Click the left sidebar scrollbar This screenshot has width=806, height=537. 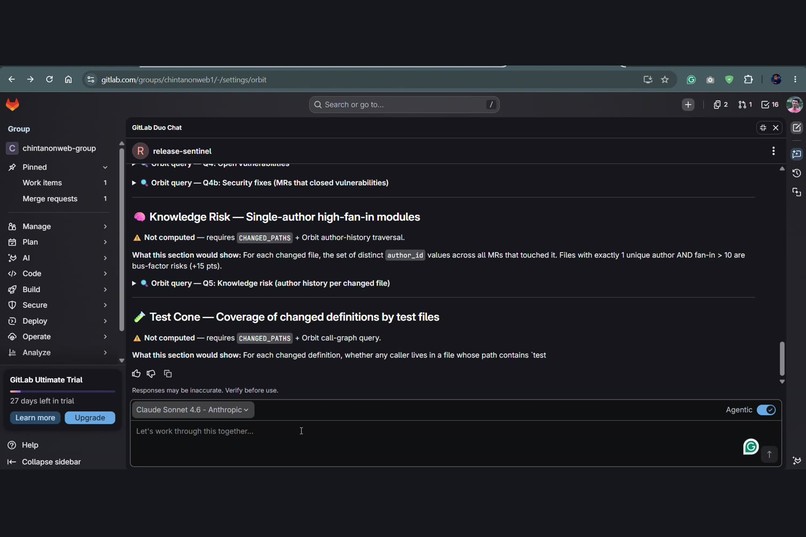(121, 239)
